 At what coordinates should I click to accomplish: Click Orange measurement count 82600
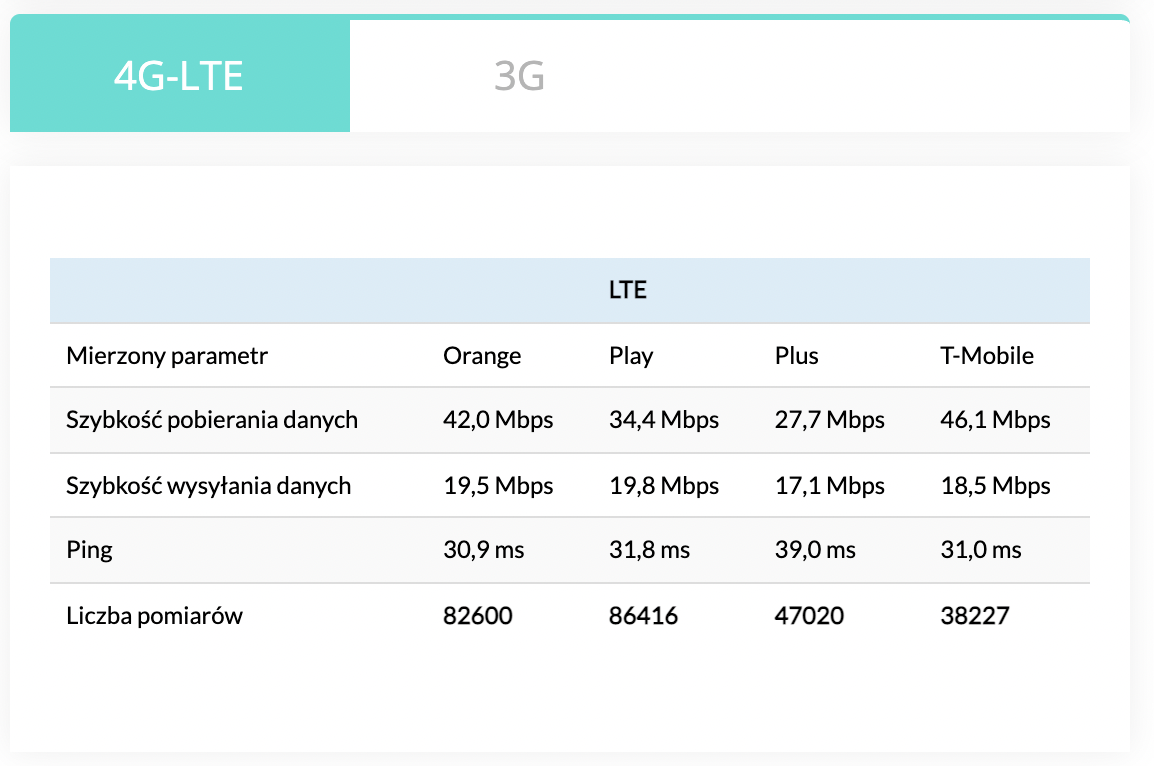point(478,616)
